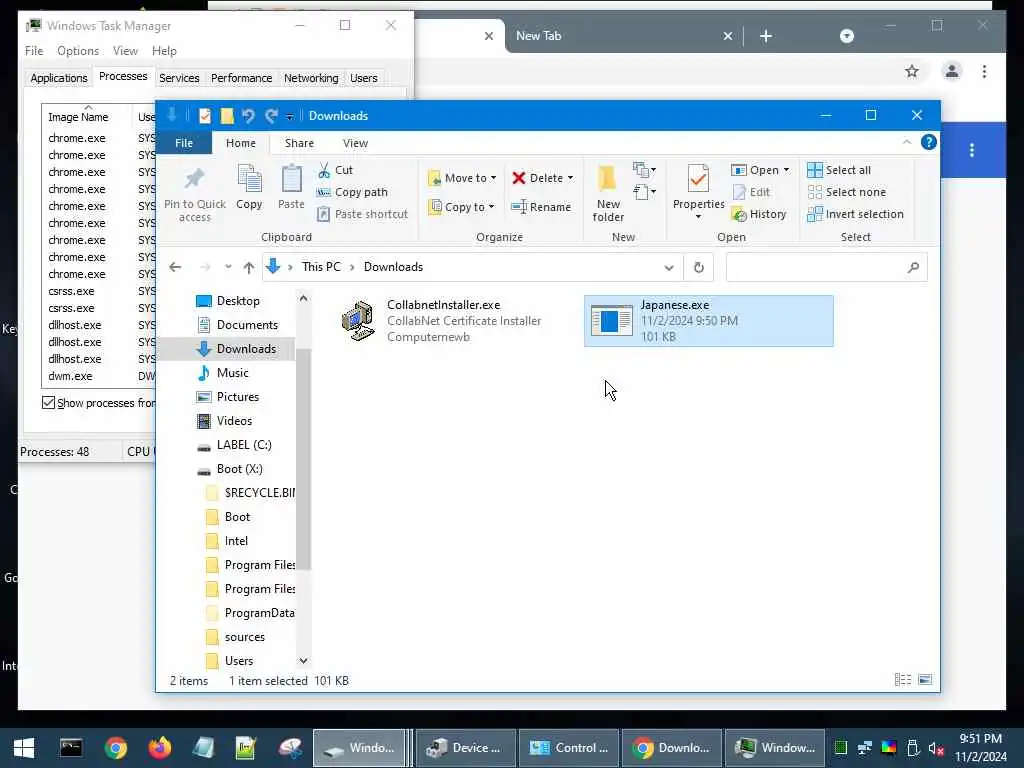The height and width of the screenshot is (768, 1024).
Task: Open a new Chrome tab with plus
Action: (766, 36)
